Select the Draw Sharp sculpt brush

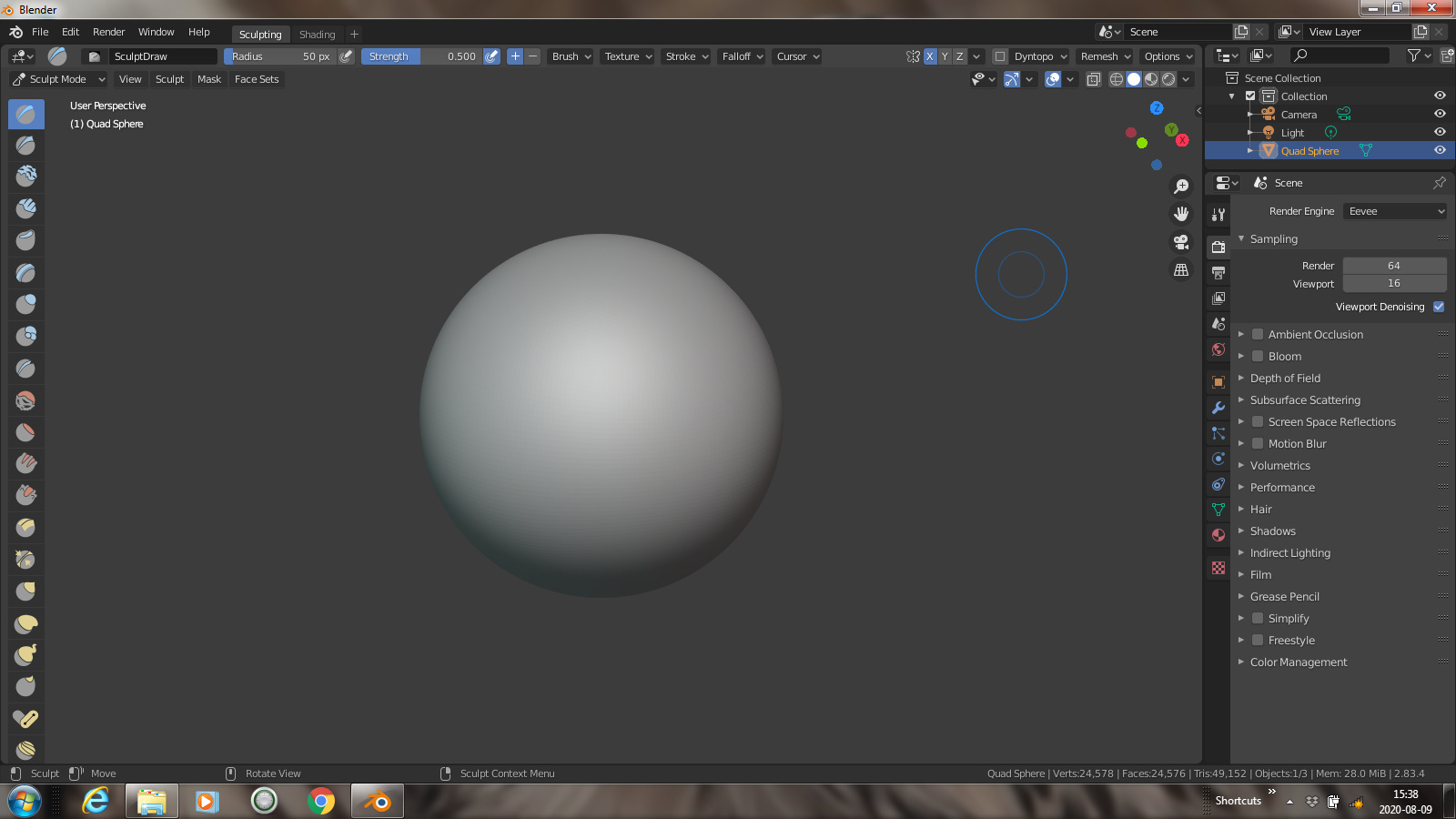[25, 145]
